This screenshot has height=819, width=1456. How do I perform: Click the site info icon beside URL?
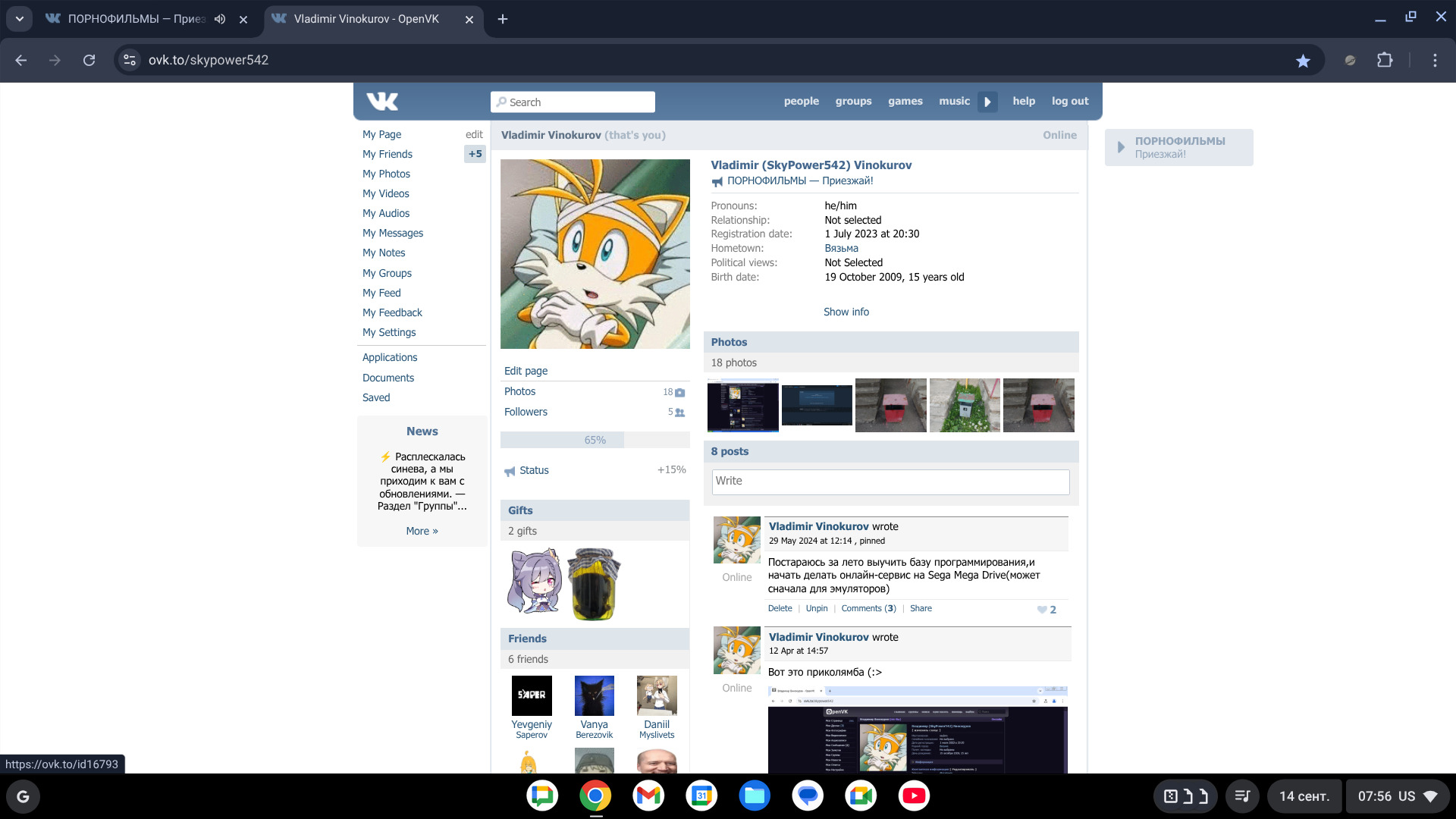pos(130,60)
